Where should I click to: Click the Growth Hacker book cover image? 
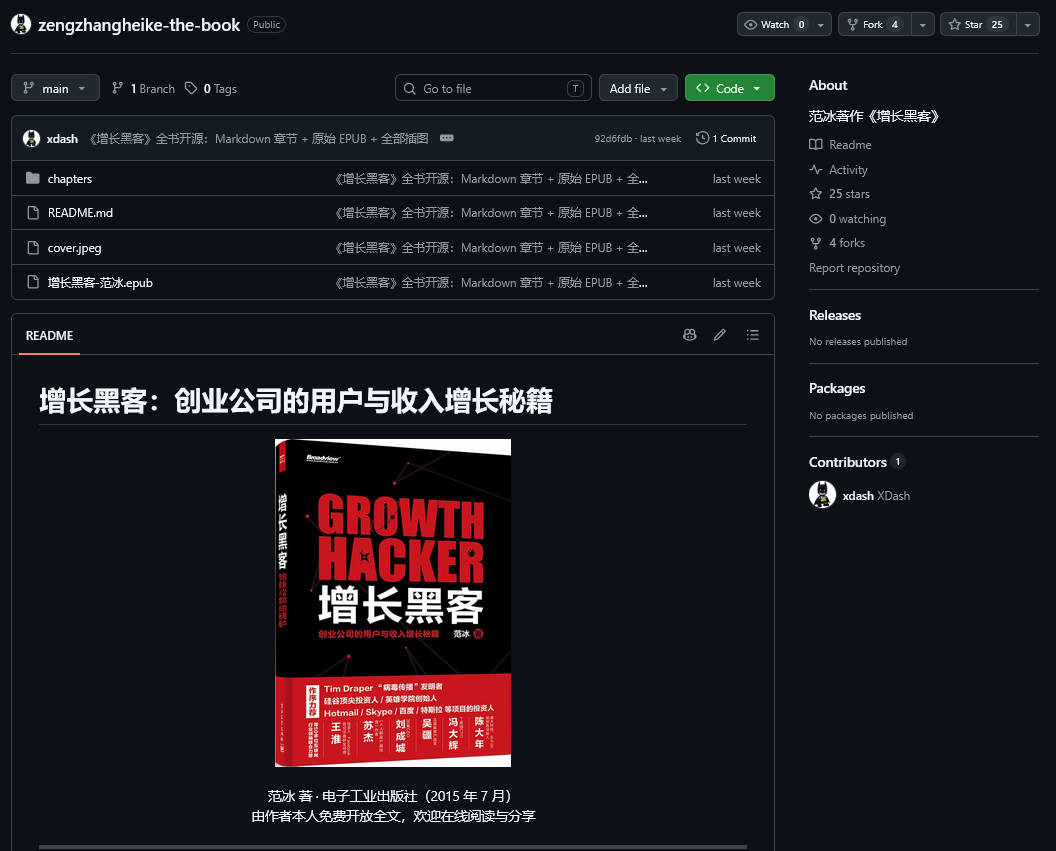click(x=393, y=603)
